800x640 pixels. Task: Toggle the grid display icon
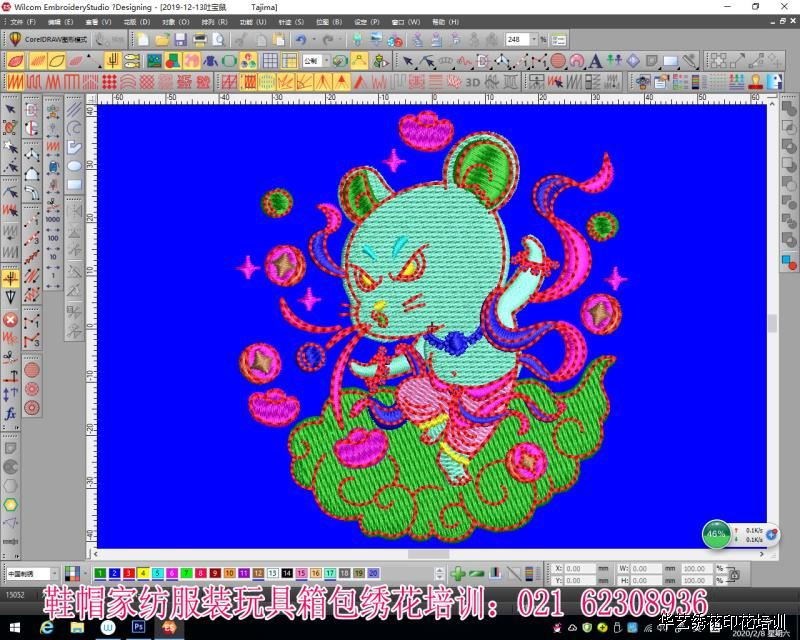click(271, 61)
